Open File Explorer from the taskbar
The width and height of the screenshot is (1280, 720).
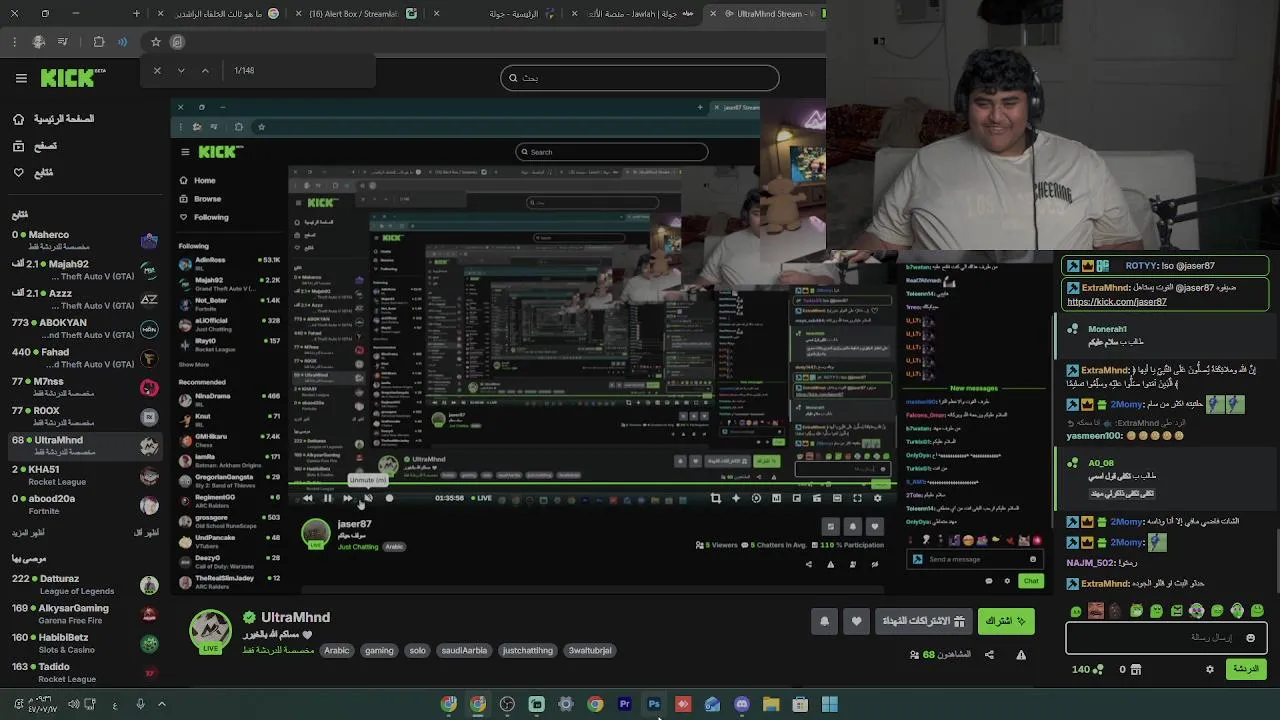click(771, 705)
